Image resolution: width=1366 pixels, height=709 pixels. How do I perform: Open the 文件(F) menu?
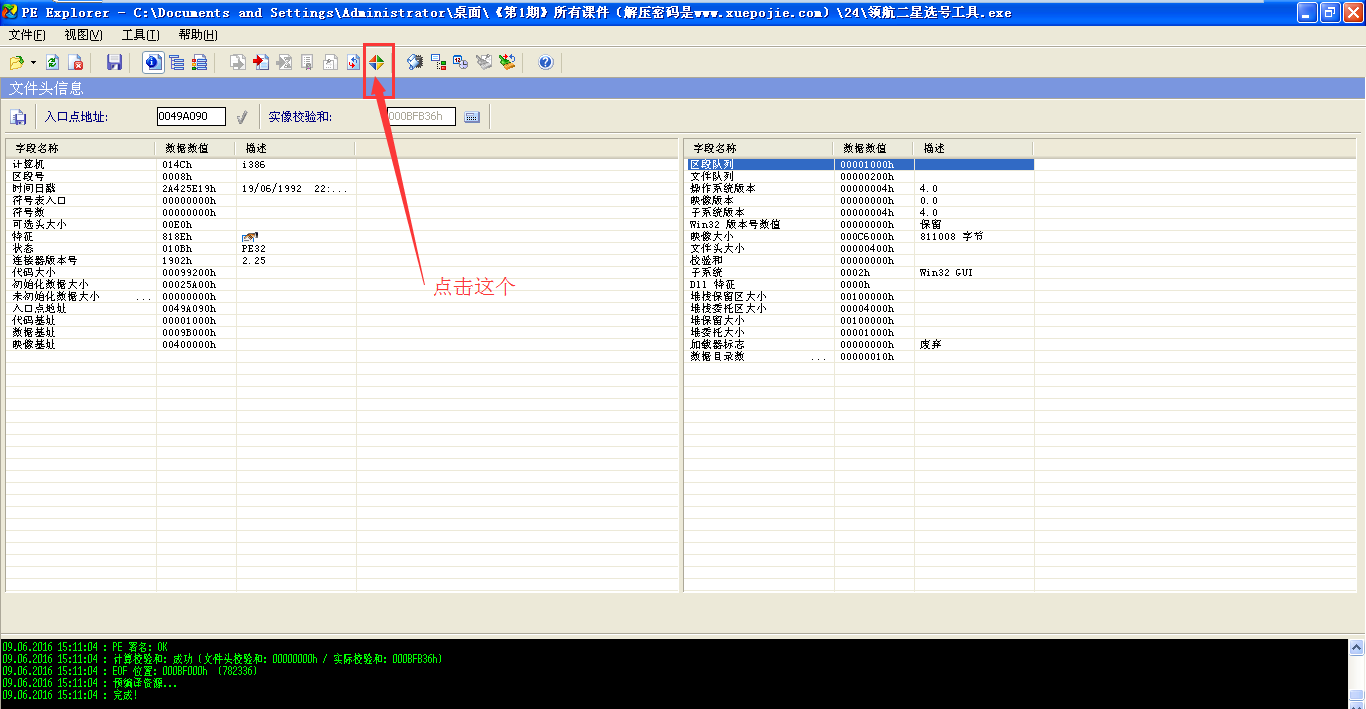(25, 33)
